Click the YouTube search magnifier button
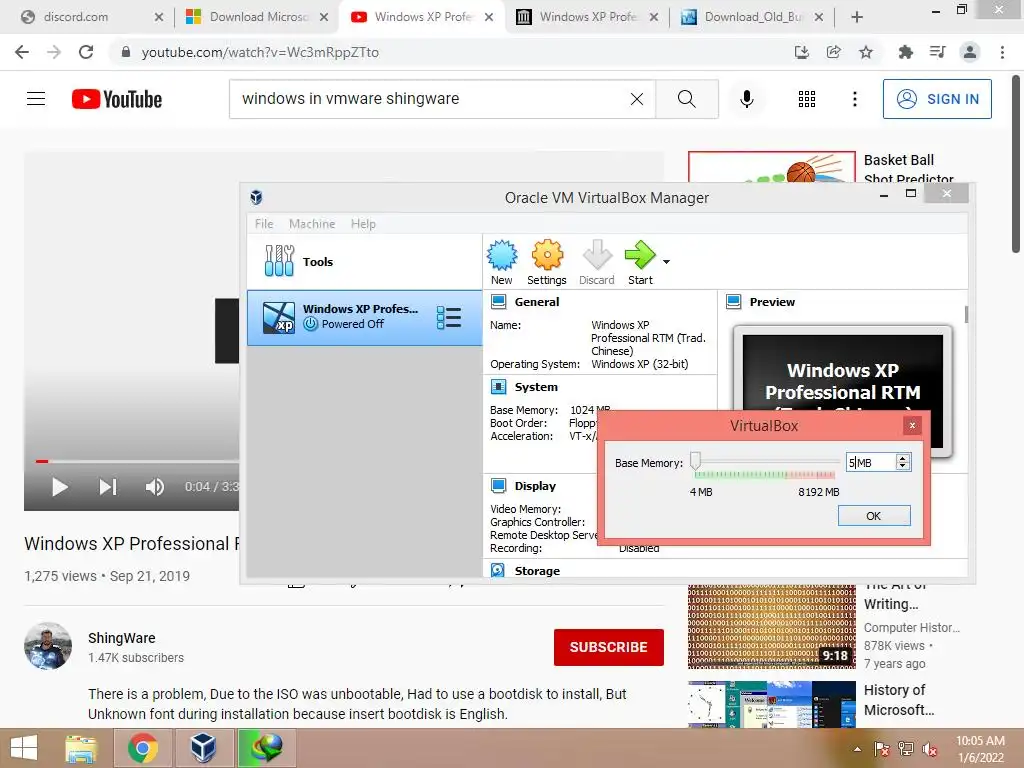This screenshot has width=1024, height=768. point(686,99)
